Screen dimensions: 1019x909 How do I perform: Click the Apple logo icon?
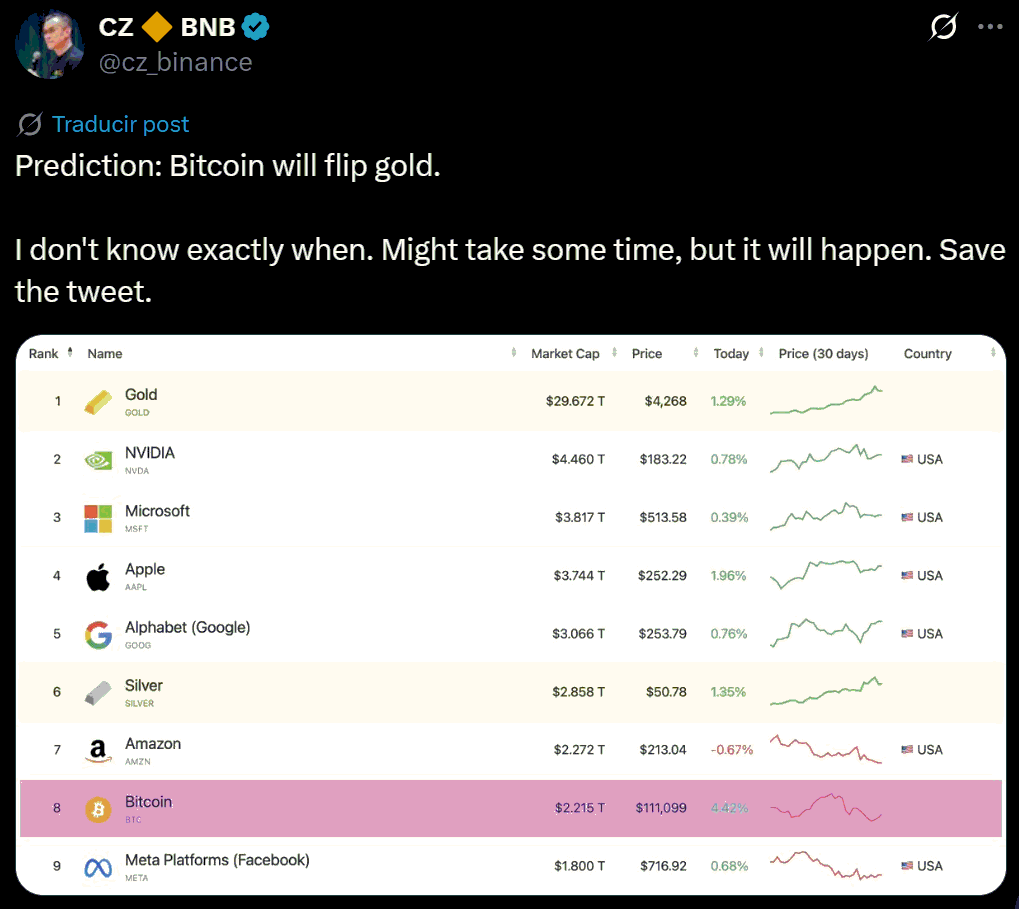point(98,576)
